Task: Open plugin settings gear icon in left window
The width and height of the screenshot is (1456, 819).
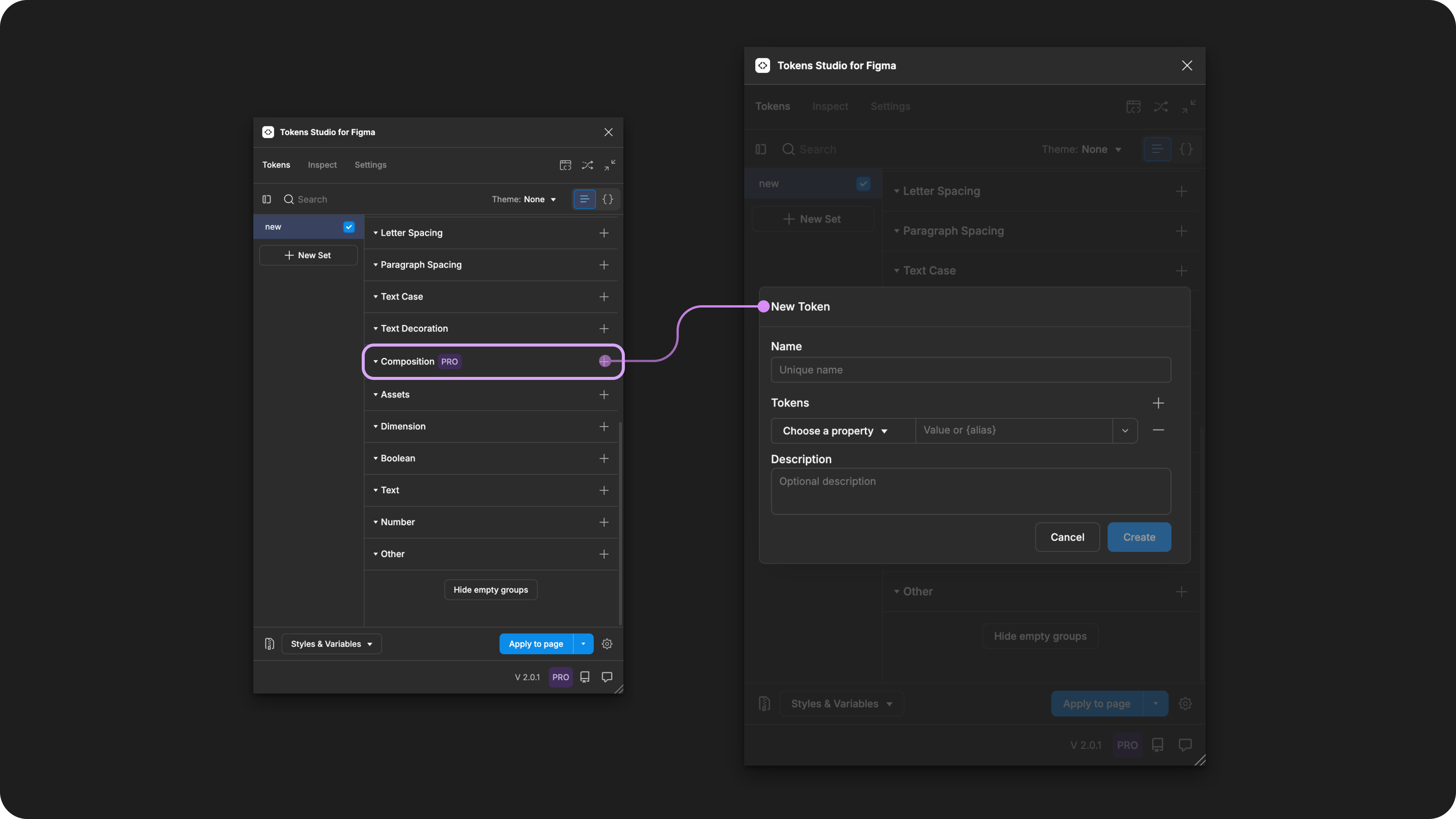Action: tap(607, 644)
